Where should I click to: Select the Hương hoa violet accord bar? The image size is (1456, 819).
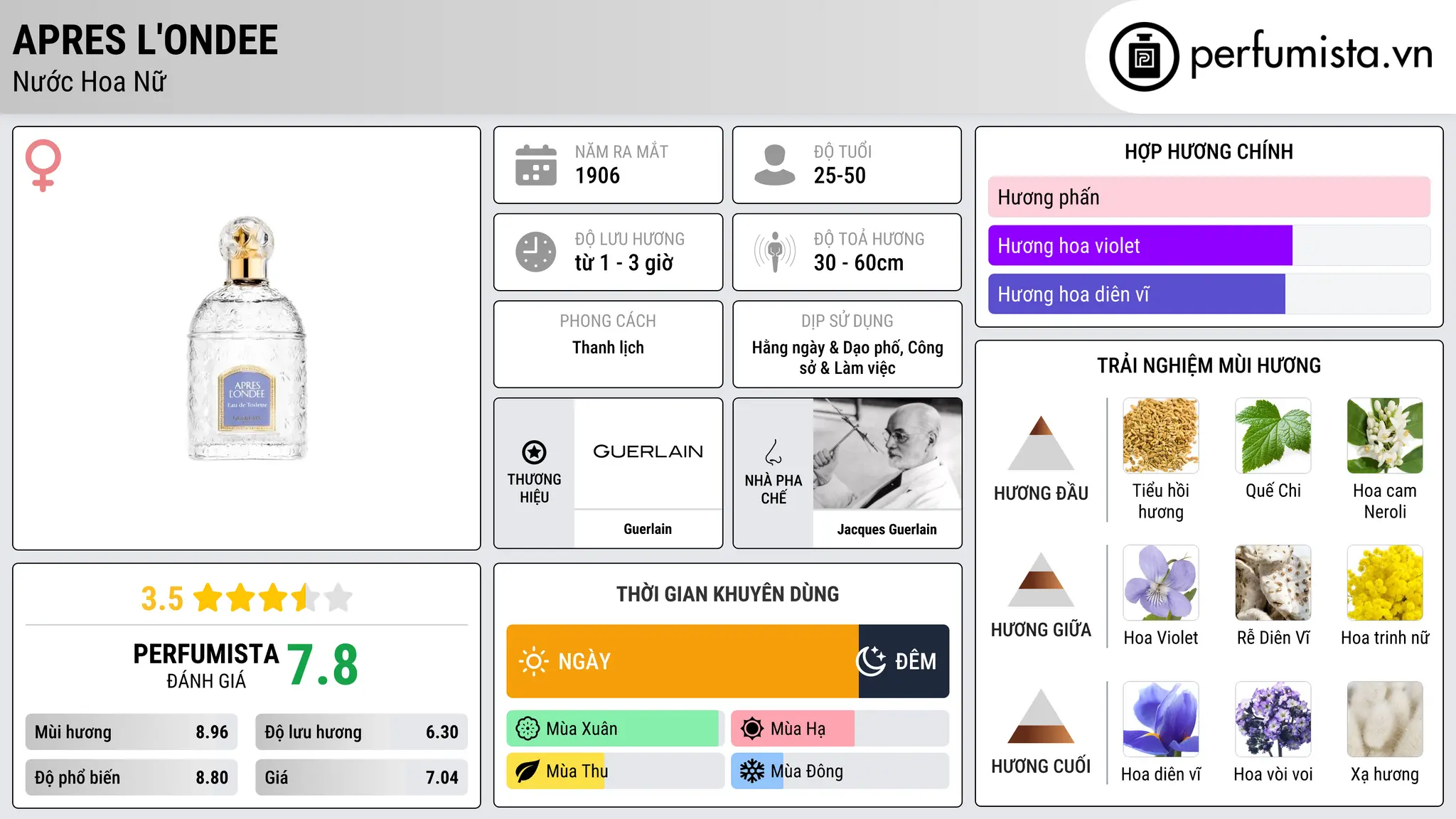pyautogui.click(x=1209, y=246)
